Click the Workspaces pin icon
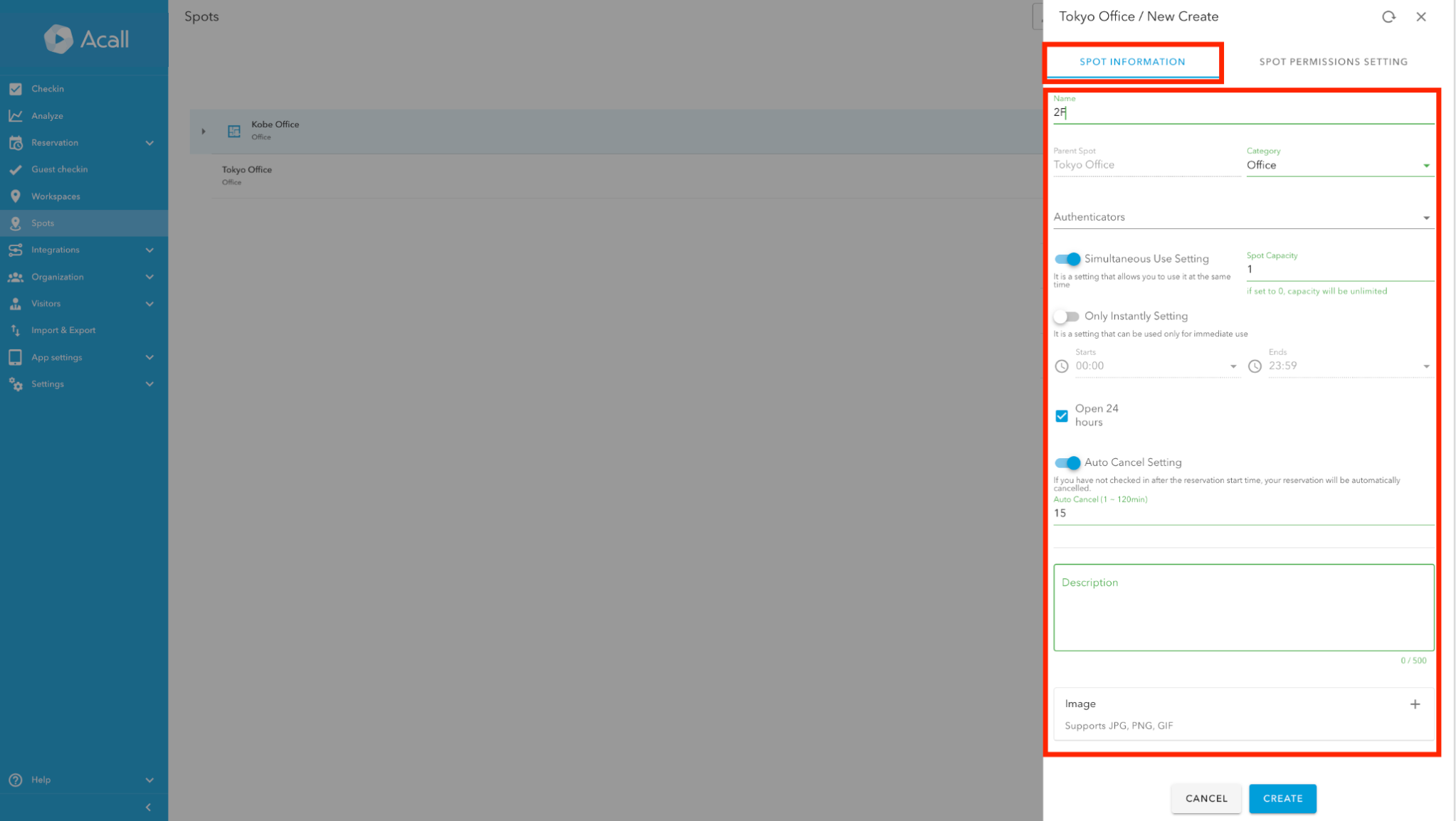1456x821 pixels. click(x=16, y=196)
